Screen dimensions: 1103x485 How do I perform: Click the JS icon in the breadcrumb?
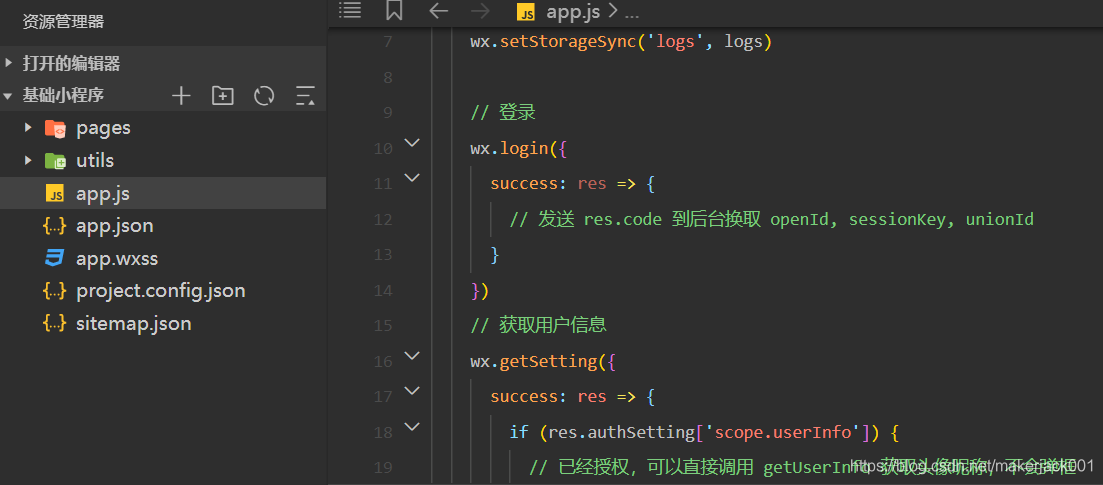(526, 11)
